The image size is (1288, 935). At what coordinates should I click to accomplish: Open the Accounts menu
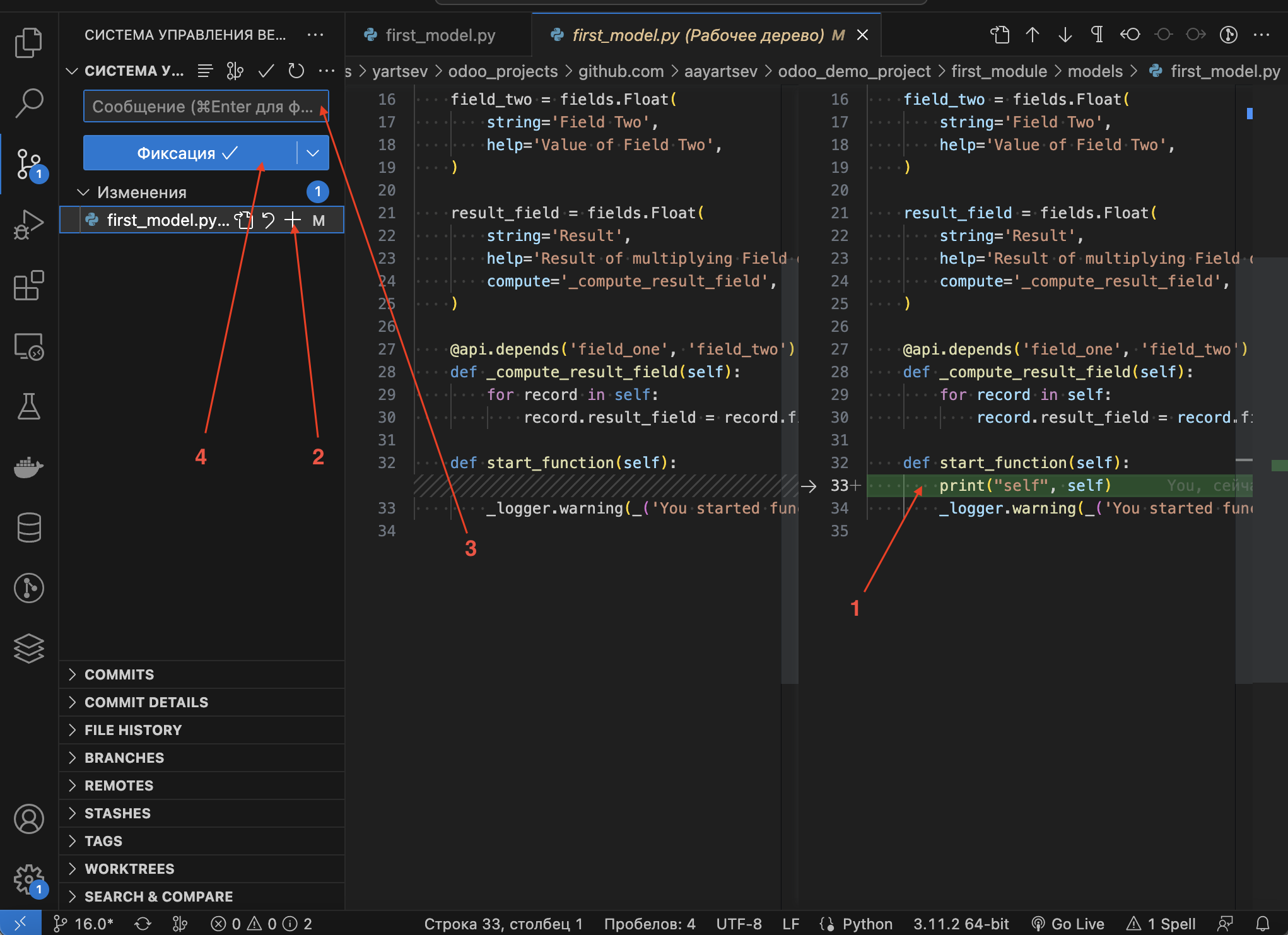coord(28,820)
